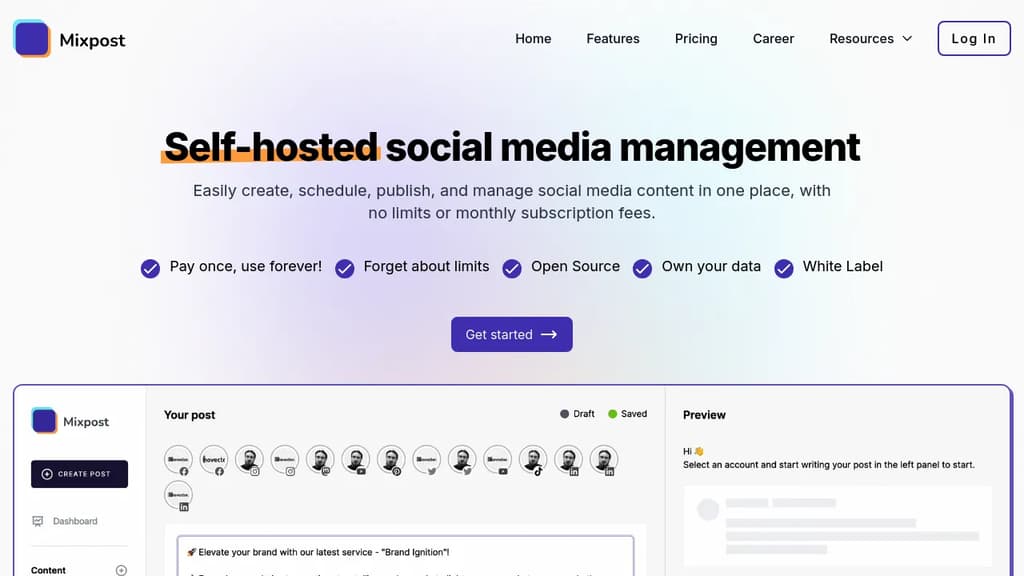1024x576 pixels.
Task: Select the YouTube channel avatar
Action: [x=355, y=460]
